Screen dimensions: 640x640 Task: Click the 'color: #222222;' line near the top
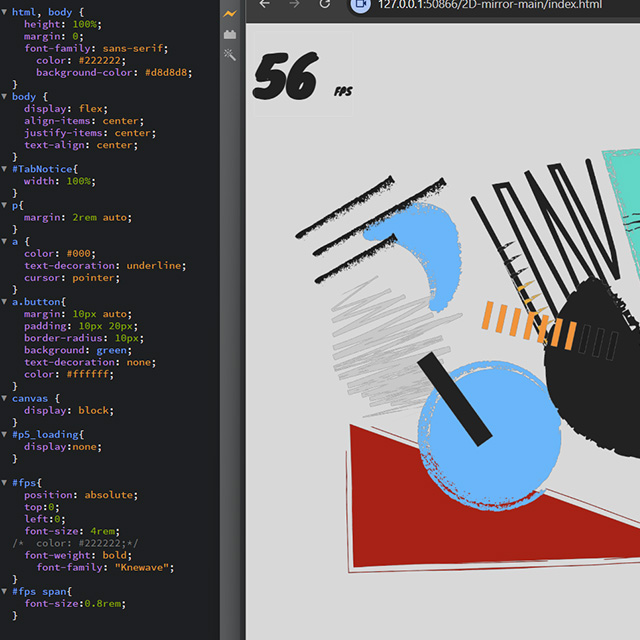tap(81, 60)
